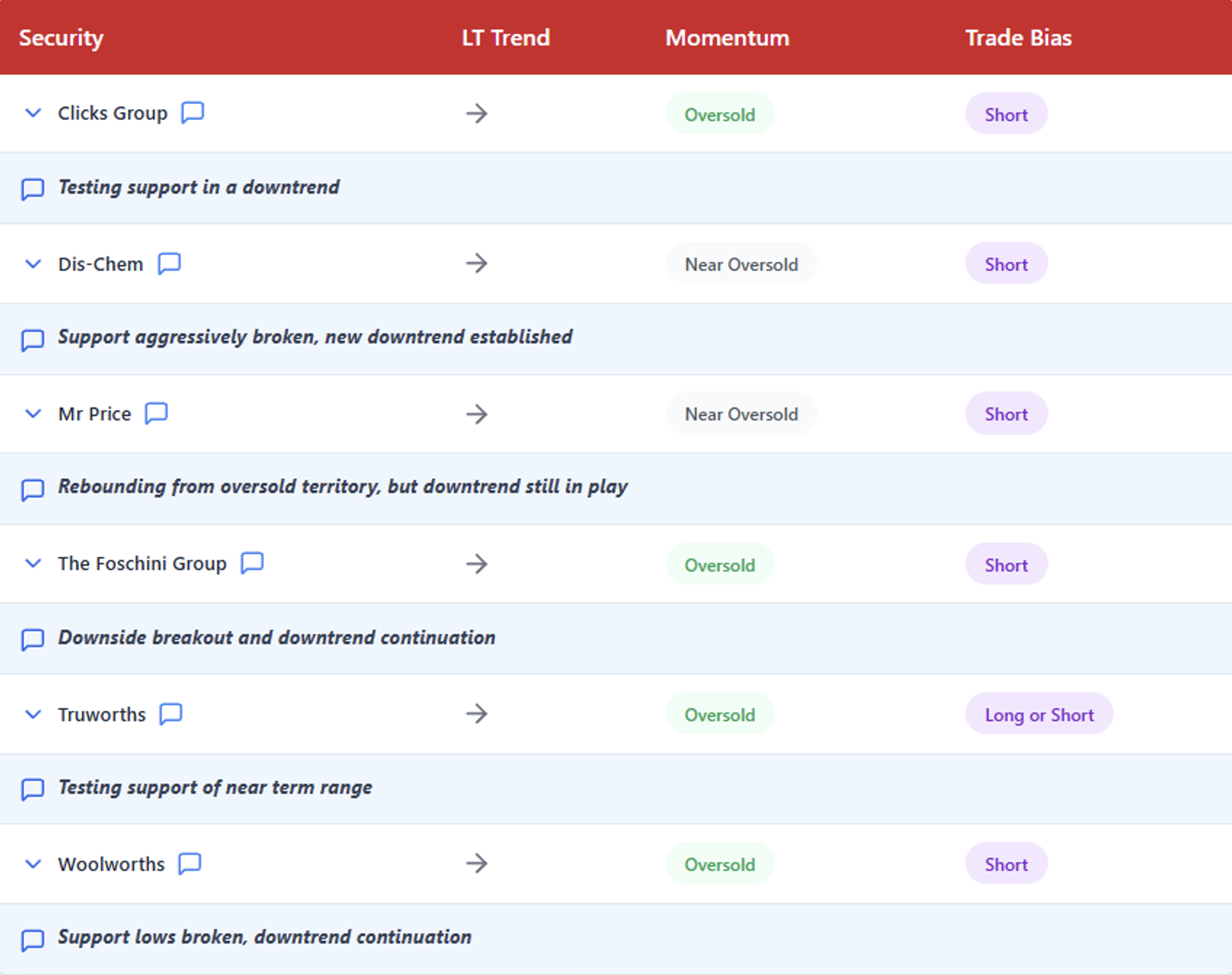The height and width of the screenshot is (975, 1232).
Task: Click the LT Trend arrow for The Foschini Group
Action: [x=476, y=564]
